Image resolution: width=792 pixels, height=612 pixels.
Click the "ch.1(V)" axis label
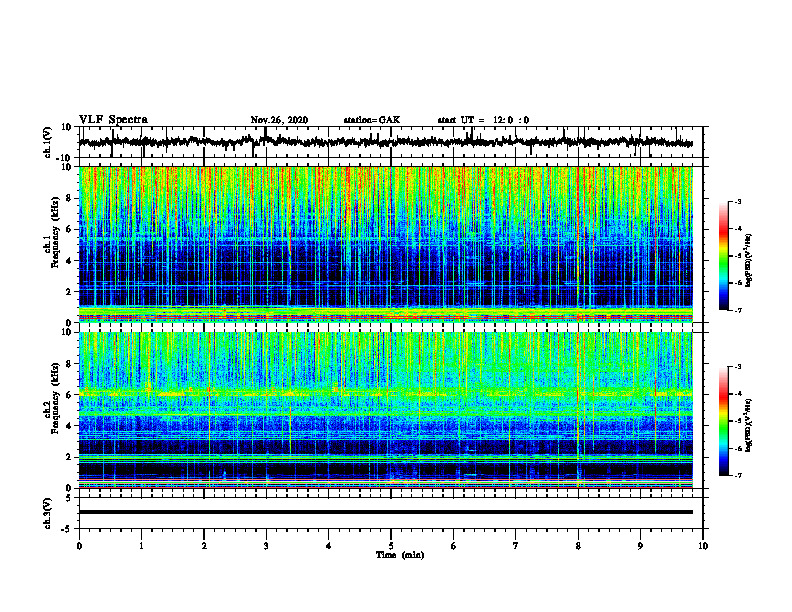pos(48,142)
